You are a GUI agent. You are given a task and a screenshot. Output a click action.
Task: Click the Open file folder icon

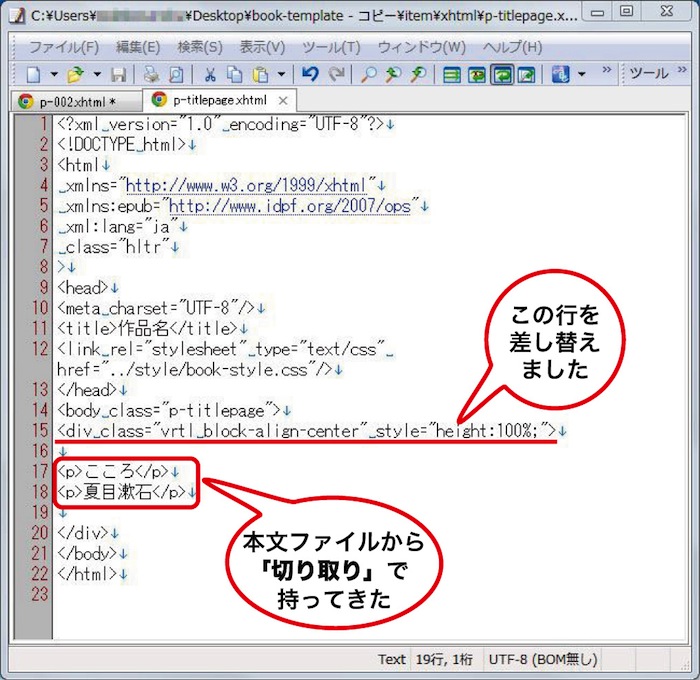(x=76, y=75)
